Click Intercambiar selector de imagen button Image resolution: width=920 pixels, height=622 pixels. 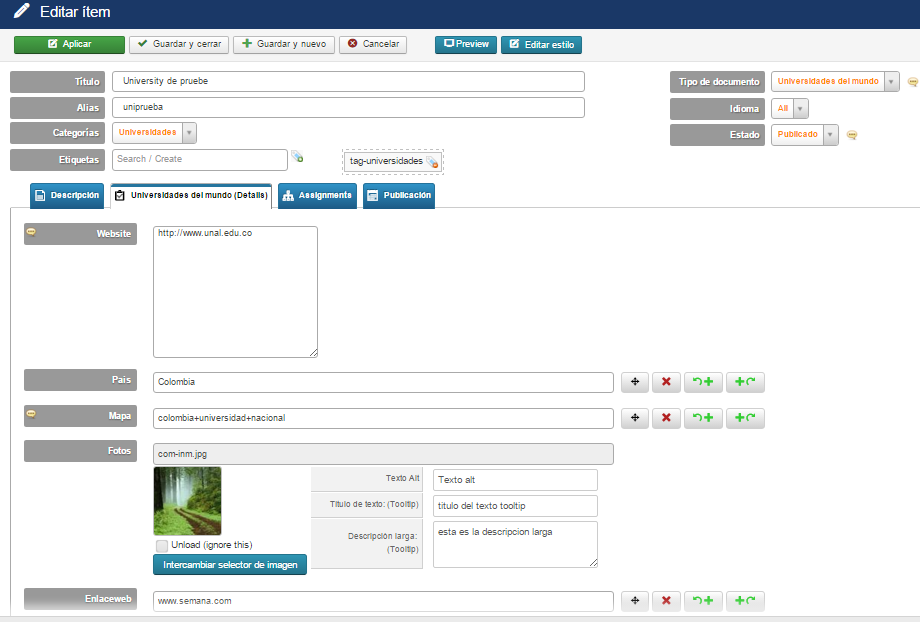pyautogui.click(x=230, y=565)
